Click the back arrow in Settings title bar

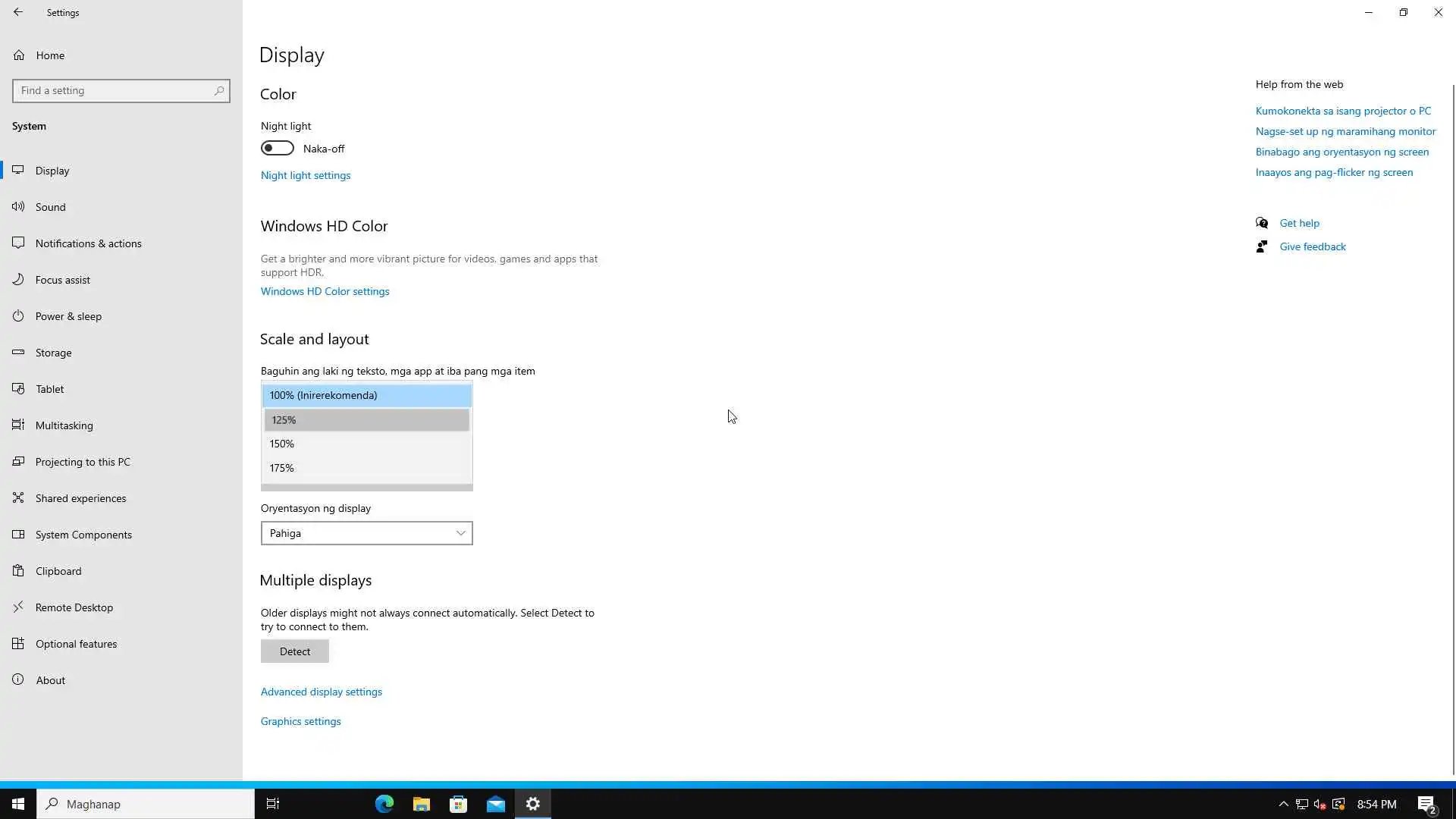(18, 12)
